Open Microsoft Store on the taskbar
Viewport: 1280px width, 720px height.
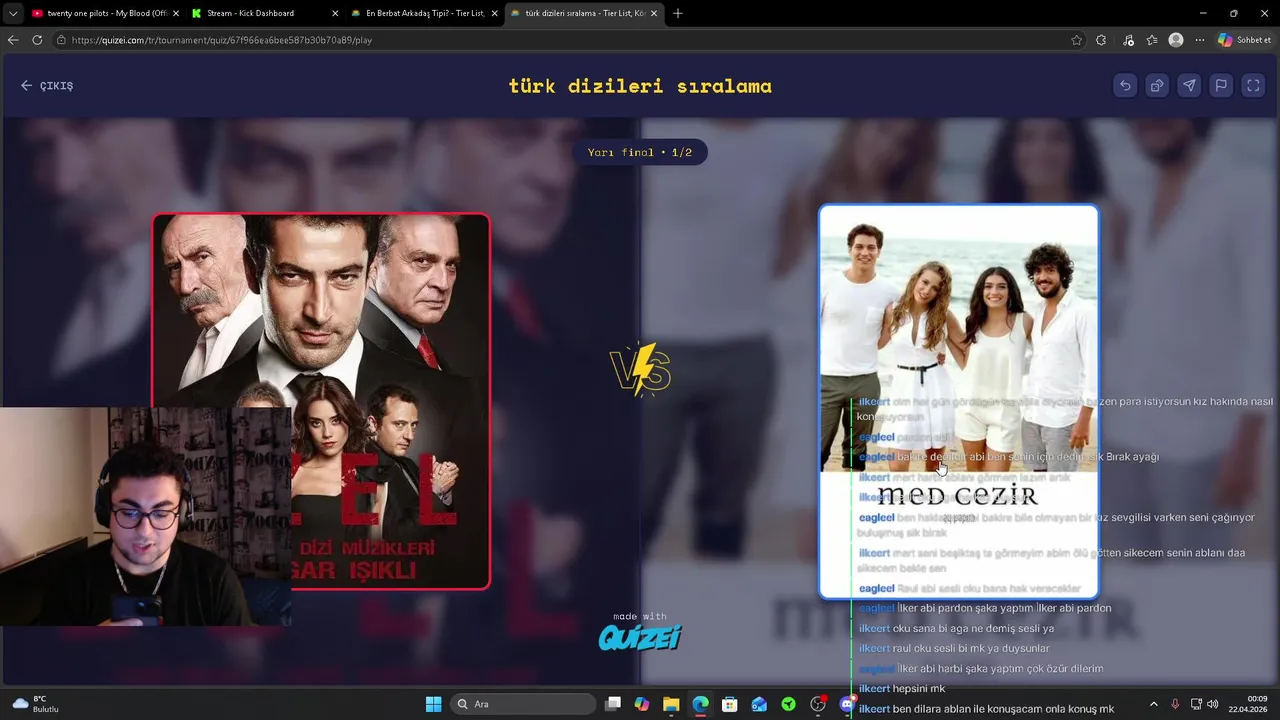tap(730, 704)
